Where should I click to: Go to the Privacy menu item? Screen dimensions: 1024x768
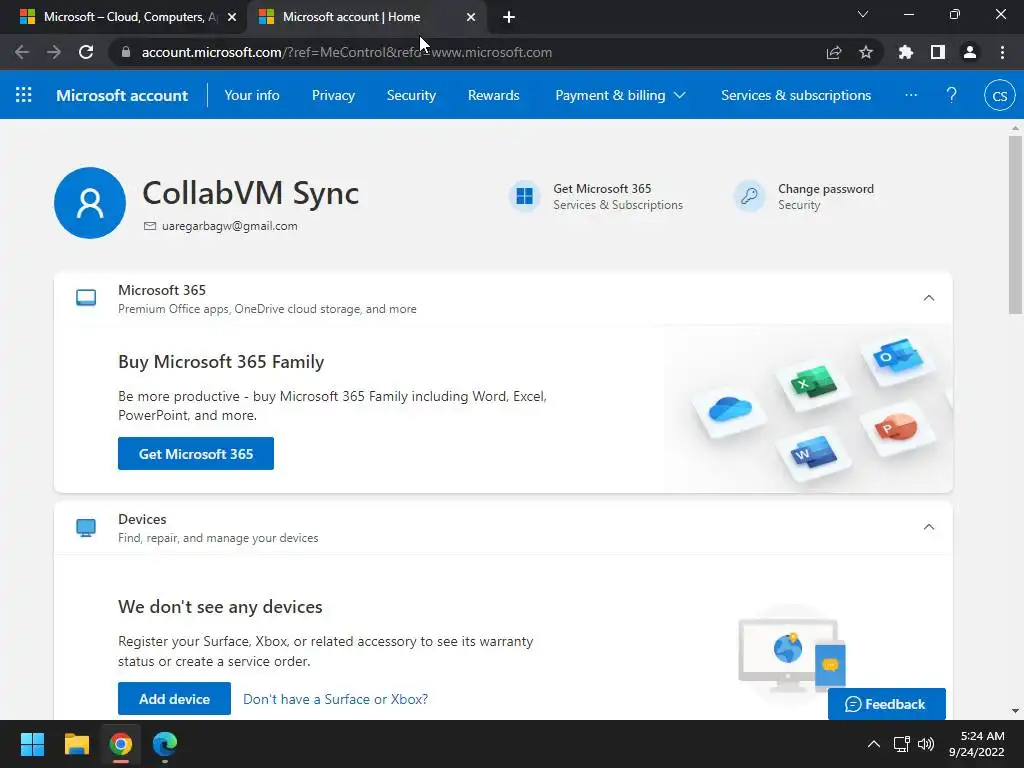[x=333, y=95]
